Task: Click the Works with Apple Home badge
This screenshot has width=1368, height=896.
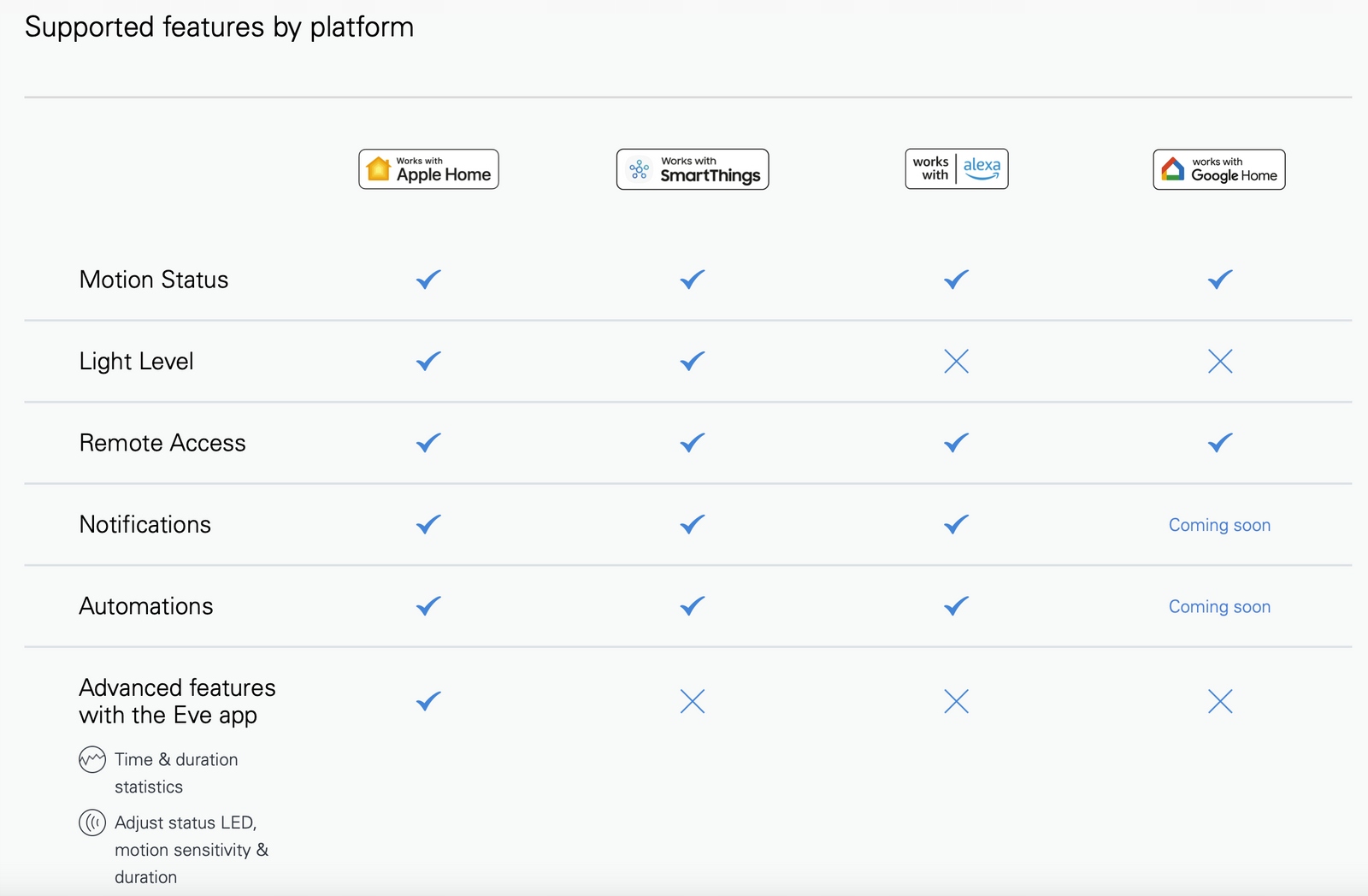Action: tap(428, 169)
